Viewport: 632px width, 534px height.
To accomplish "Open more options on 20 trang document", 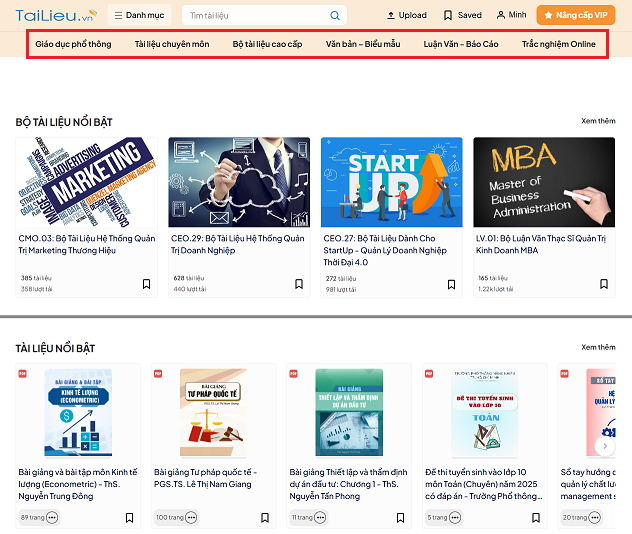I will 595,517.
